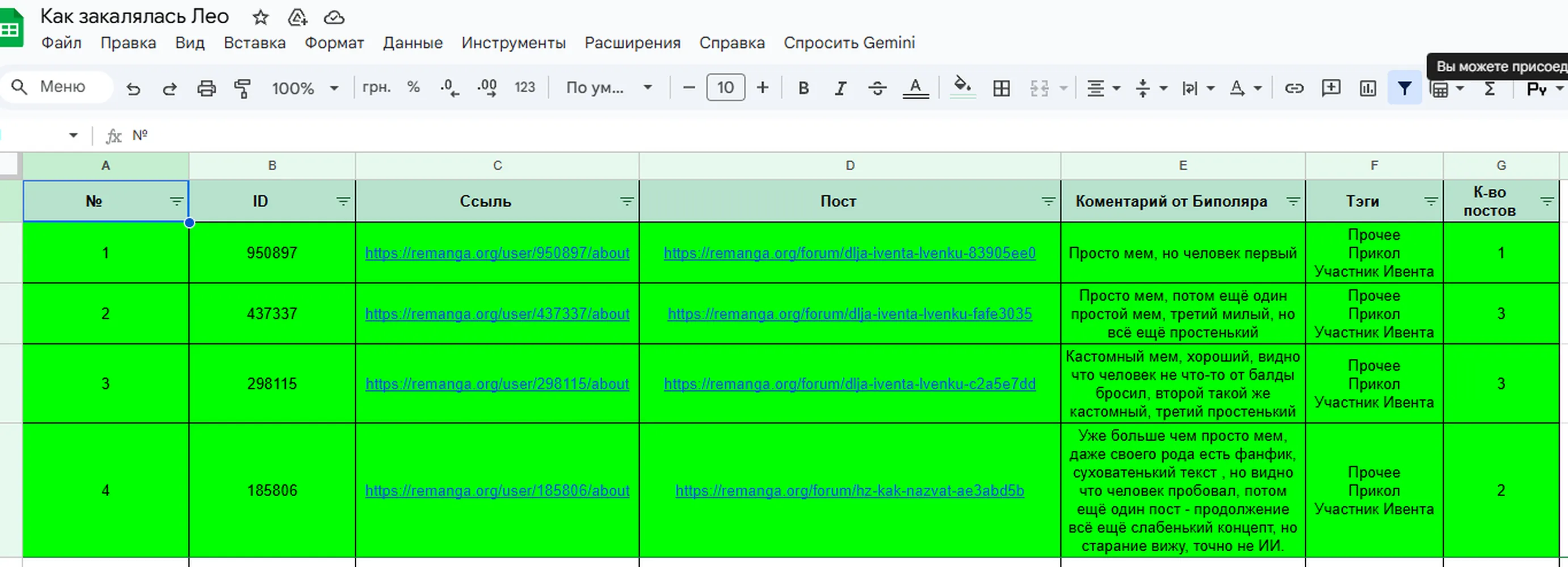
Task: Open the Вид menu
Action: tap(190, 43)
